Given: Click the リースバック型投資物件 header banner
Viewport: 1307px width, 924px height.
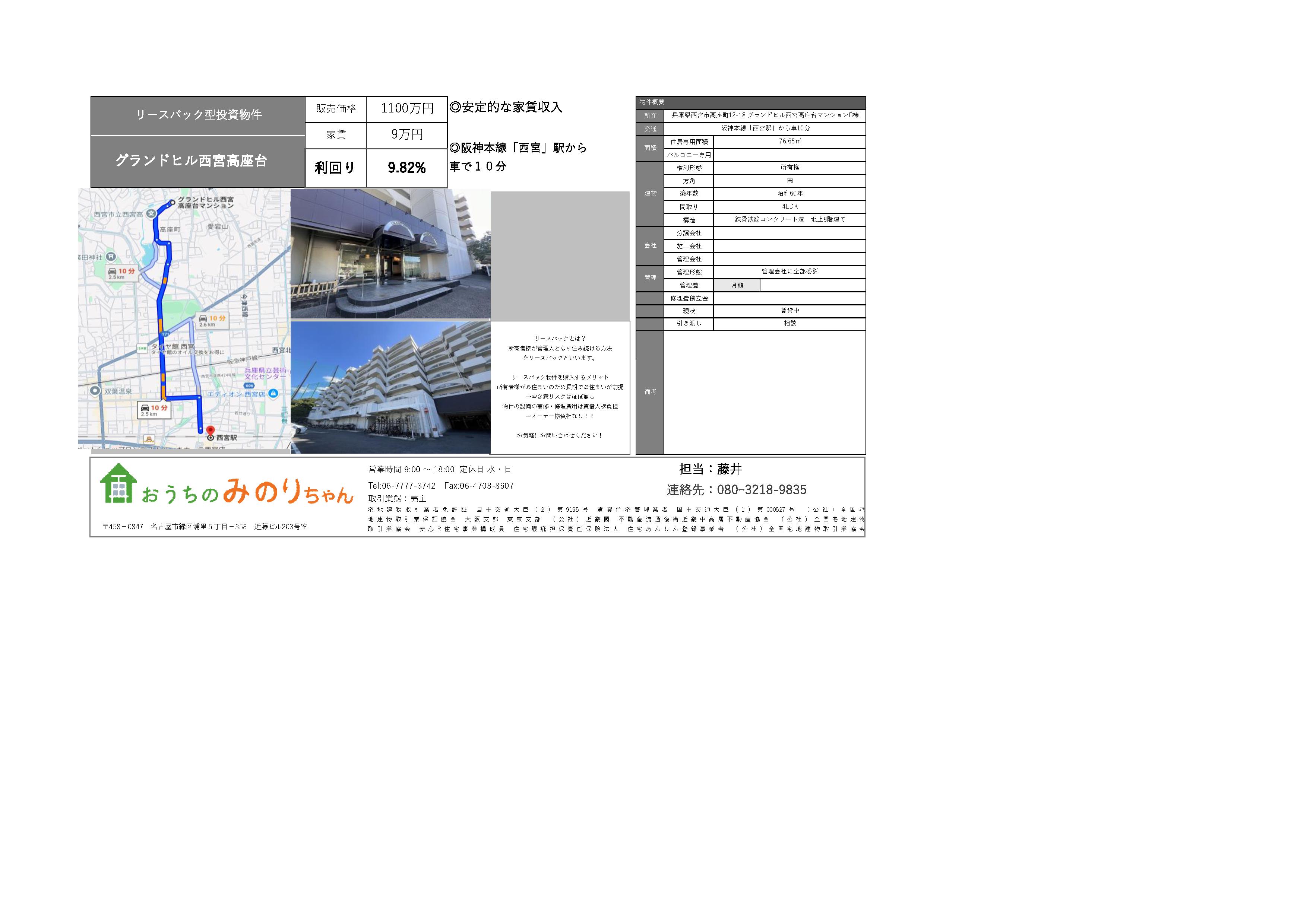Looking at the screenshot, I should 198,115.
